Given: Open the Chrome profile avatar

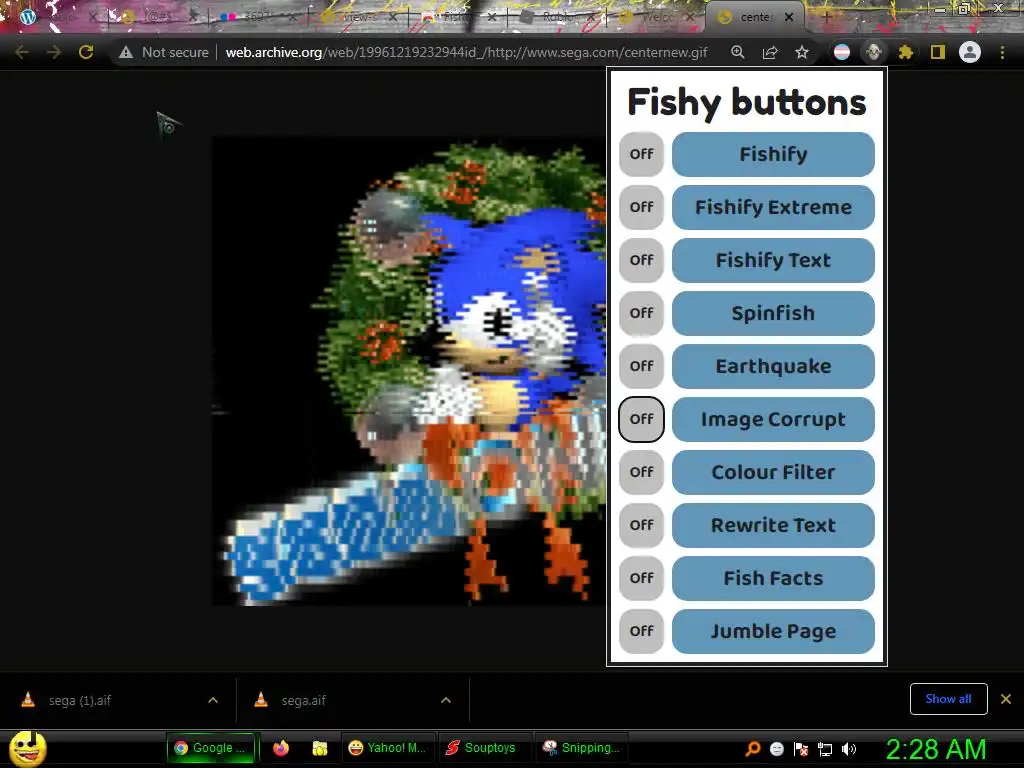Looking at the screenshot, I should coord(970,52).
